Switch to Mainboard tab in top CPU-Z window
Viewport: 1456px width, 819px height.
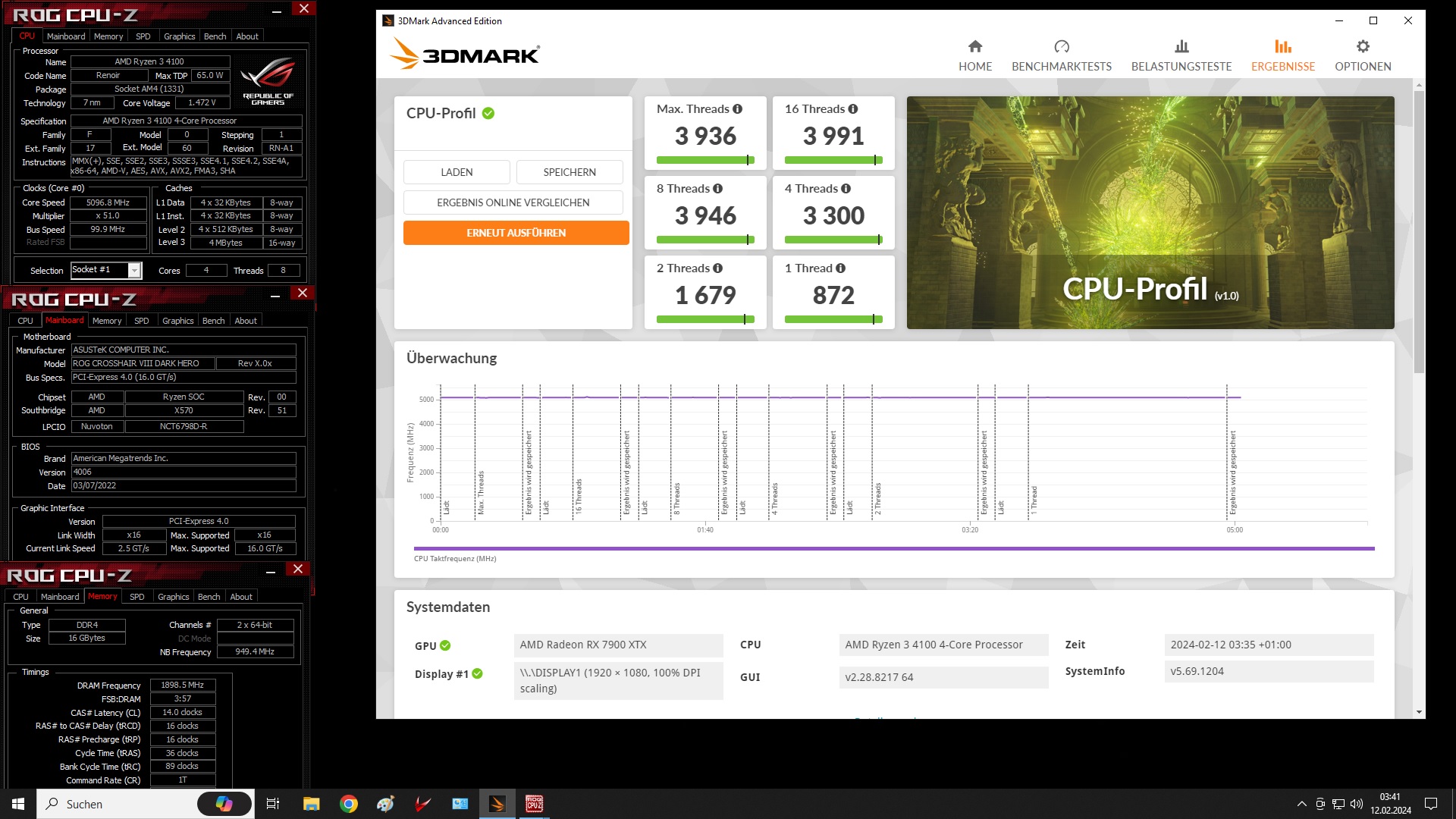66,36
